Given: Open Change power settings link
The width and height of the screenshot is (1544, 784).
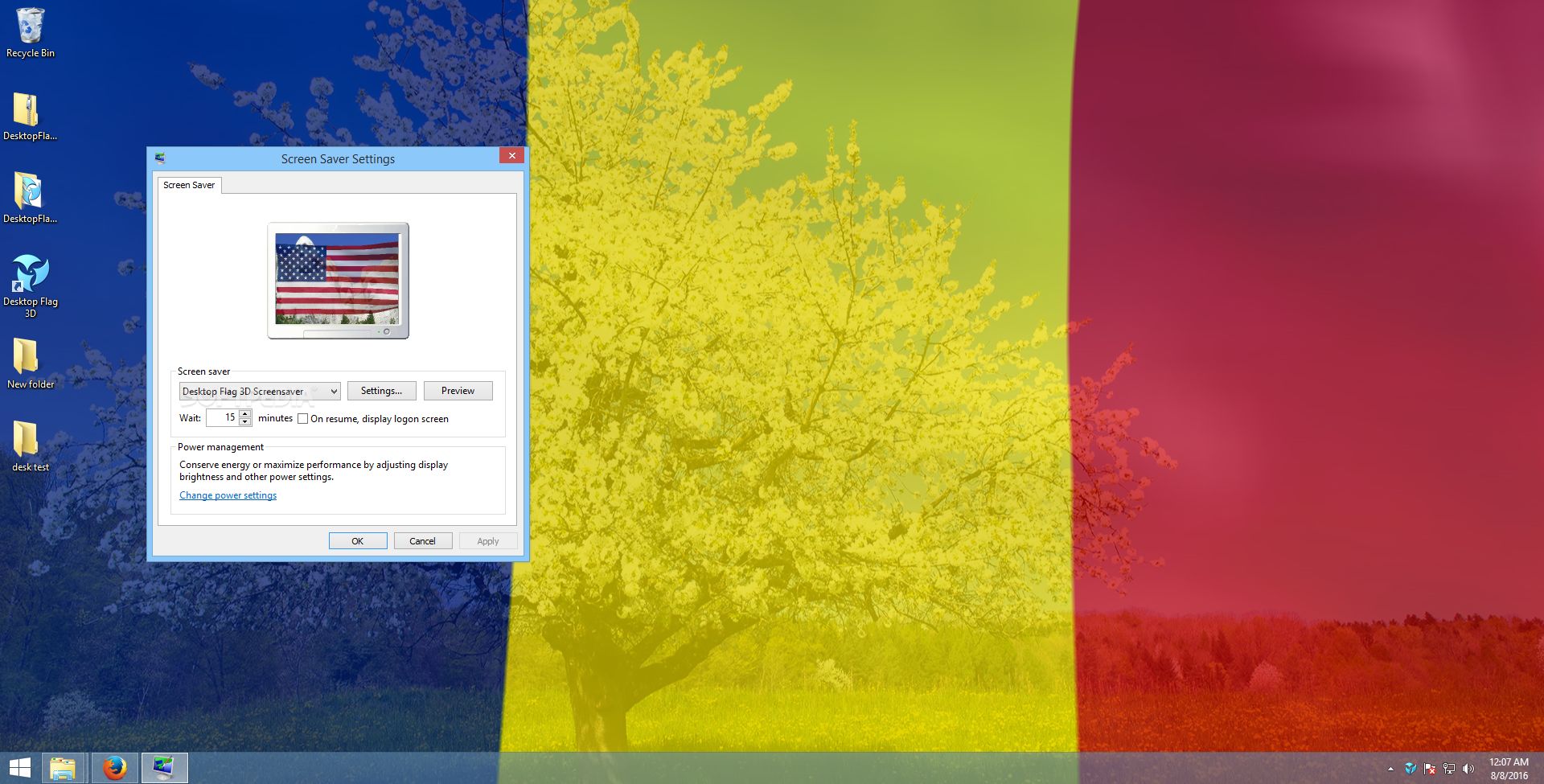Looking at the screenshot, I should pyautogui.click(x=228, y=495).
